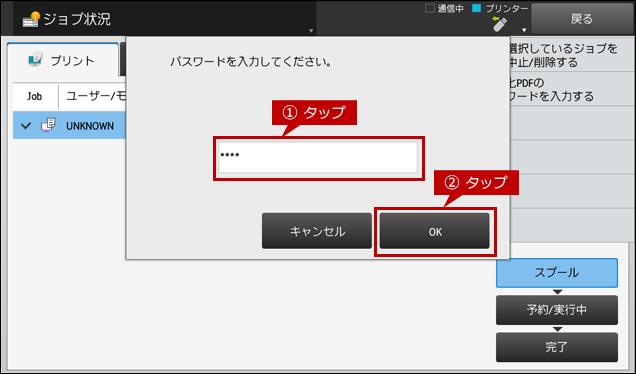636x374 pixels.
Task: Show 完了 jobs list
Action: (x=557, y=347)
